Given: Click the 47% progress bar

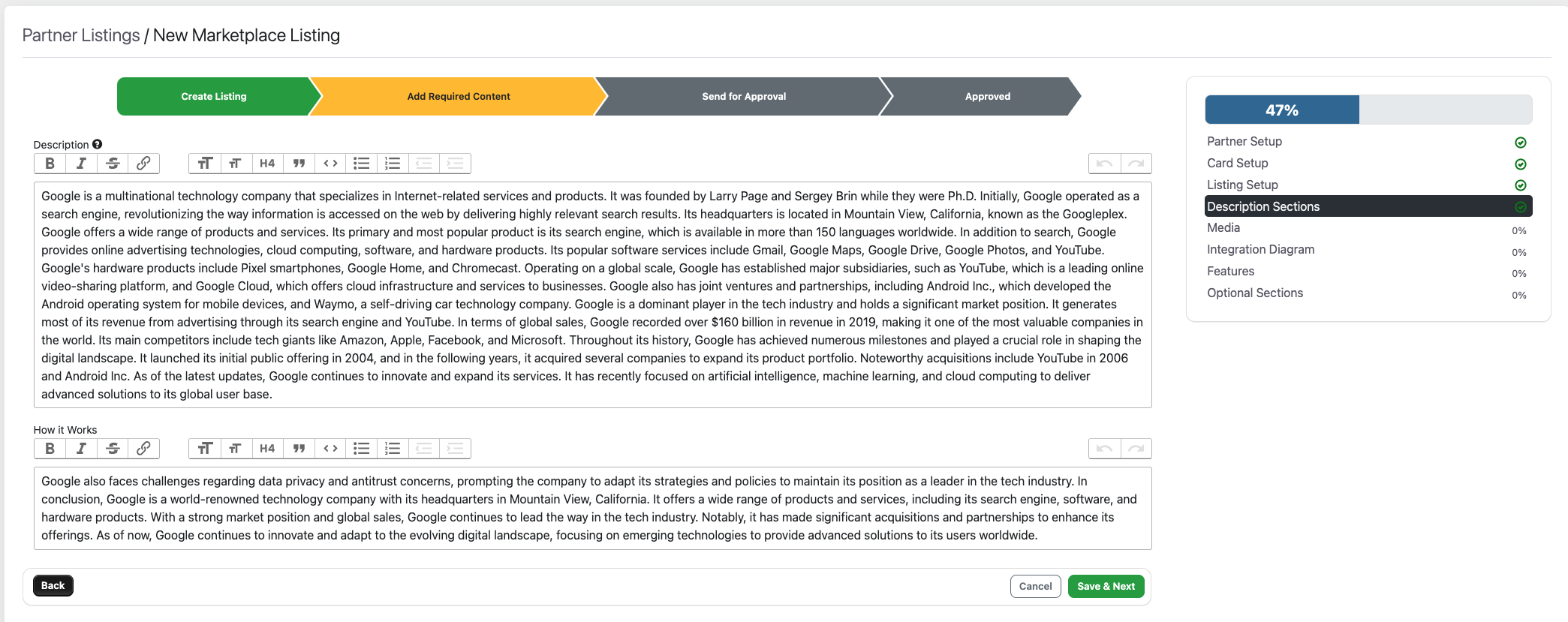Looking at the screenshot, I should pyautogui.click(x=1368, y=110).
